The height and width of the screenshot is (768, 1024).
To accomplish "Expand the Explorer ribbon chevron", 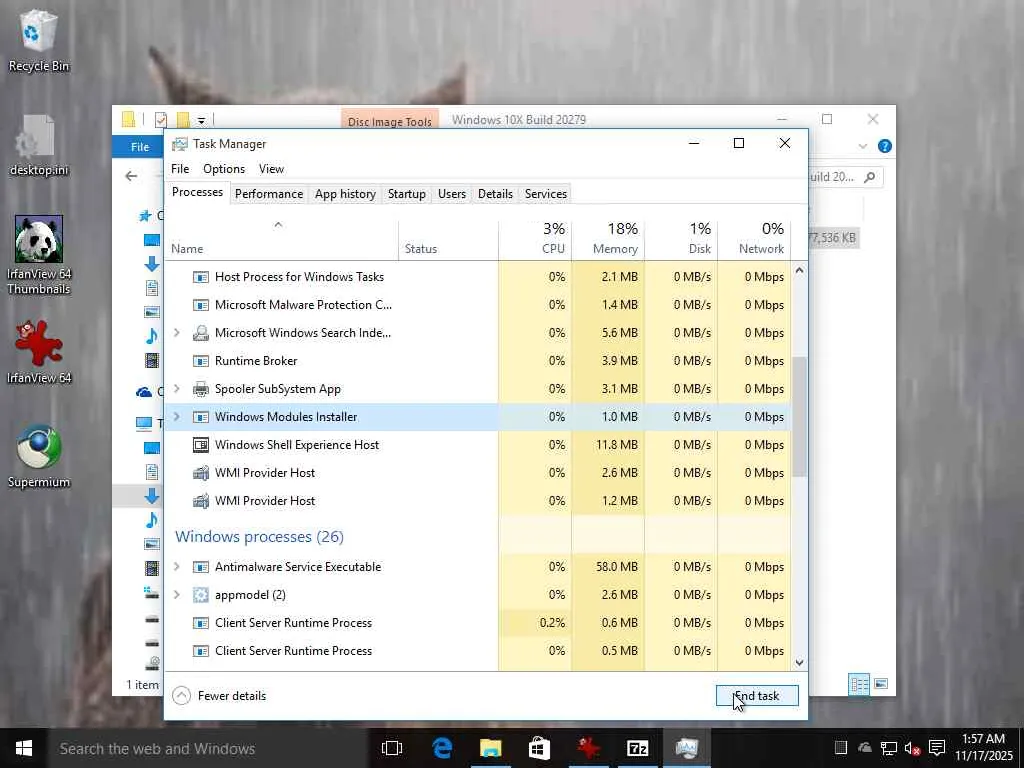I will click(x=863, y=146).
